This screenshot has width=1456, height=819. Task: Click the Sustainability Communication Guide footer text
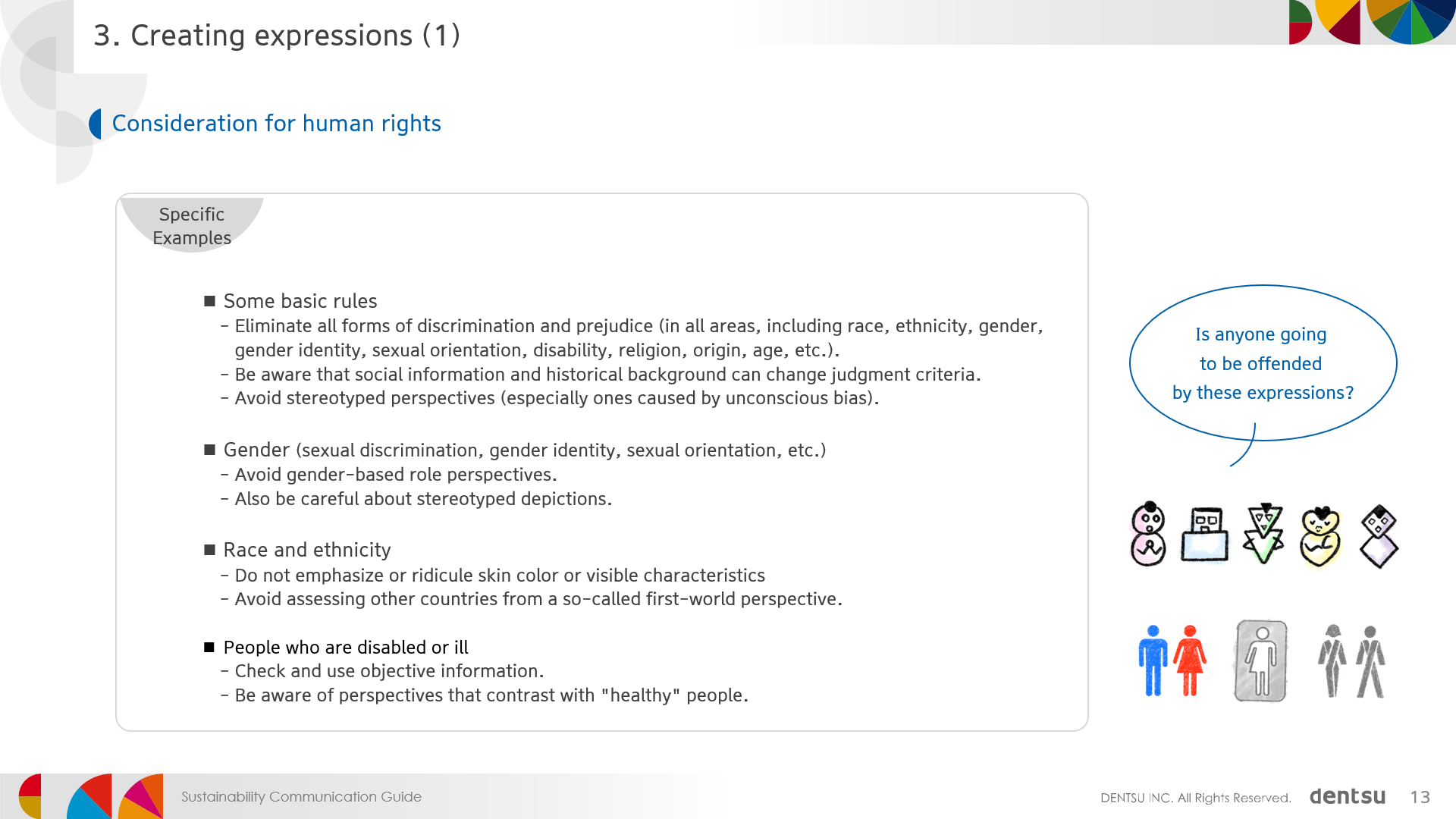click(x=301, y=797)
